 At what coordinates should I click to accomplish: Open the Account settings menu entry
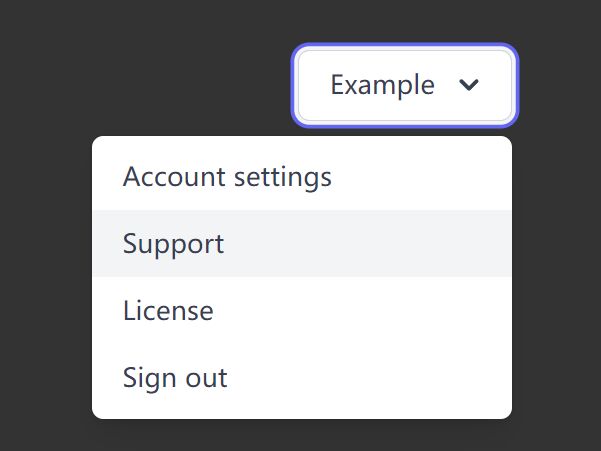click(302, 177)
